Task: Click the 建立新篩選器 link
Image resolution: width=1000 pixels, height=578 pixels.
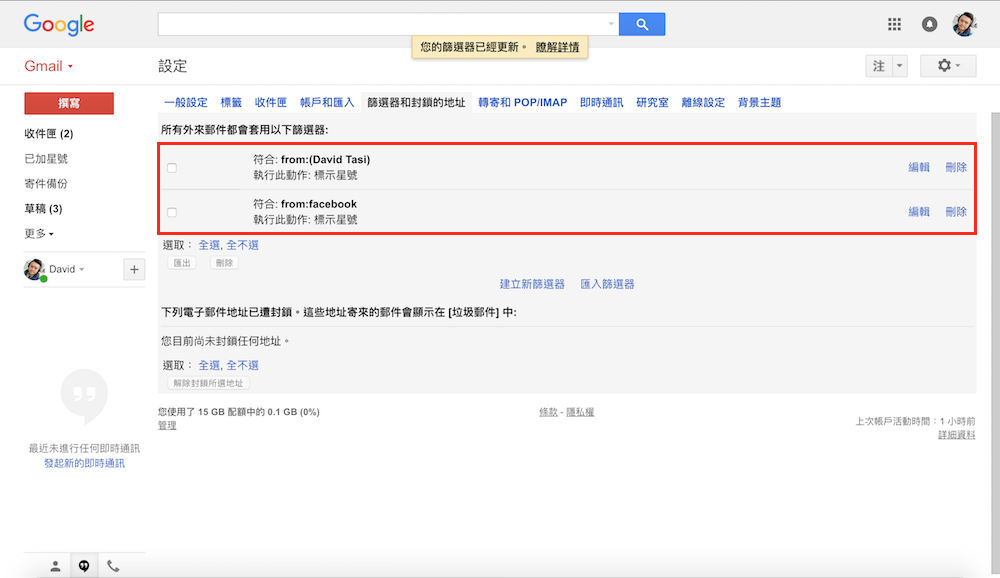Action: click(532, 284)
